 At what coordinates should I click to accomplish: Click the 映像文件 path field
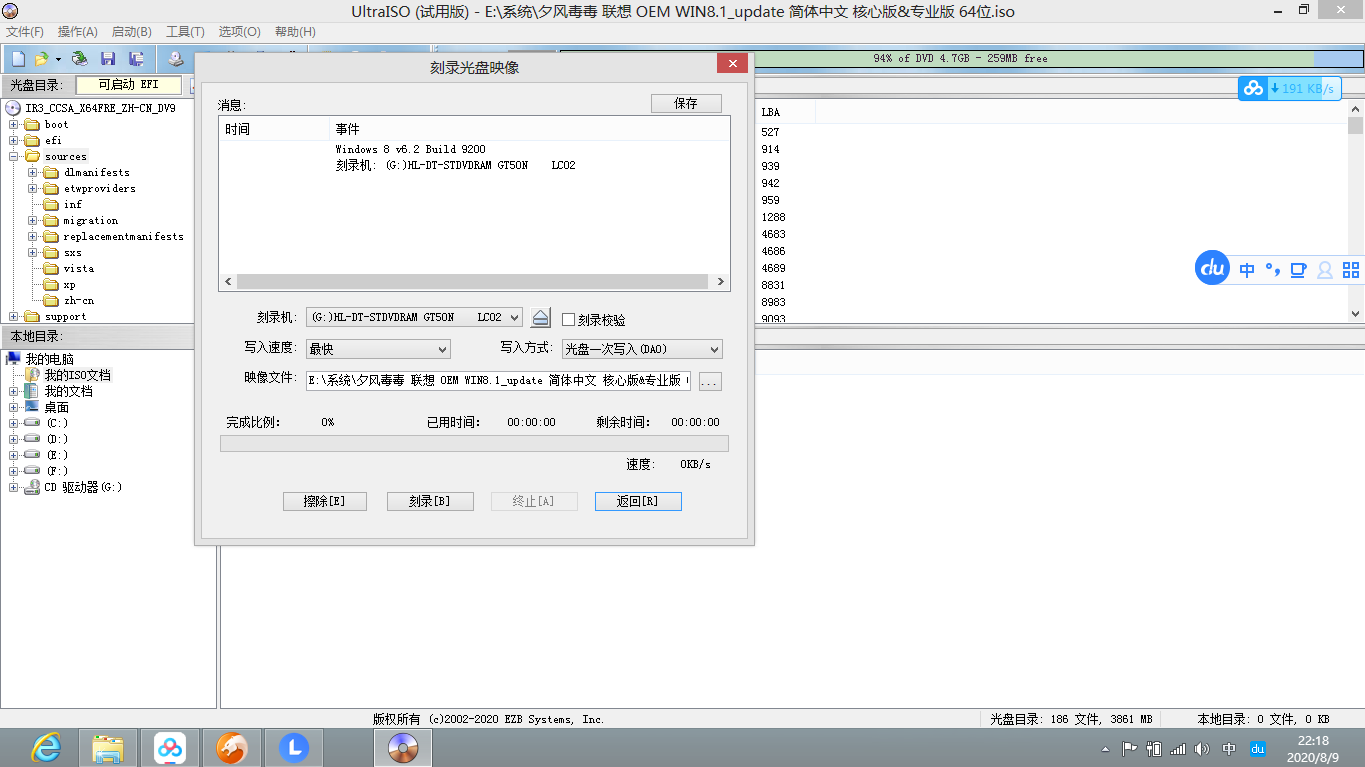(498, 381)
